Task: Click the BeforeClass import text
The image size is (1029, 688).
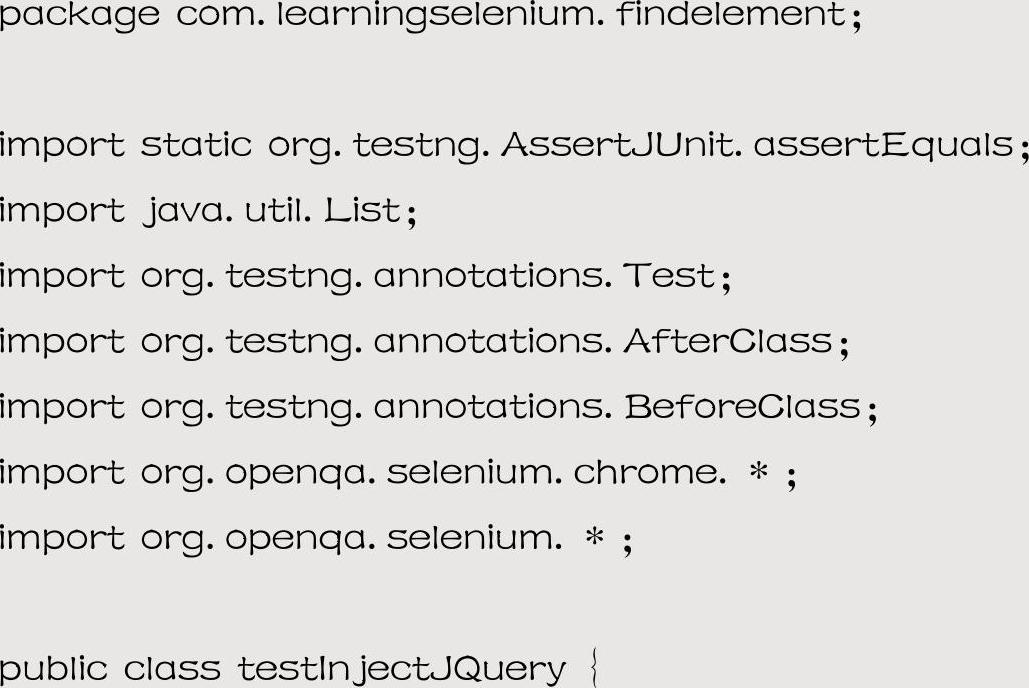Action: coord(742,406)
